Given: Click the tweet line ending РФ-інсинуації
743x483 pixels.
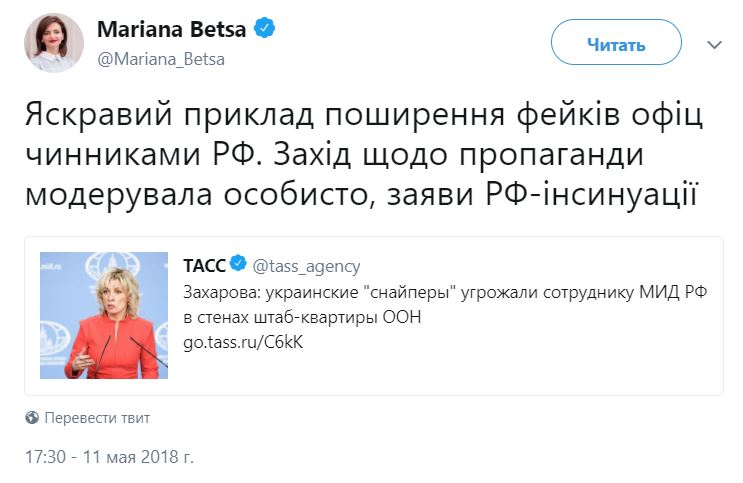Looking at the screenshot, I should (361, 194).
